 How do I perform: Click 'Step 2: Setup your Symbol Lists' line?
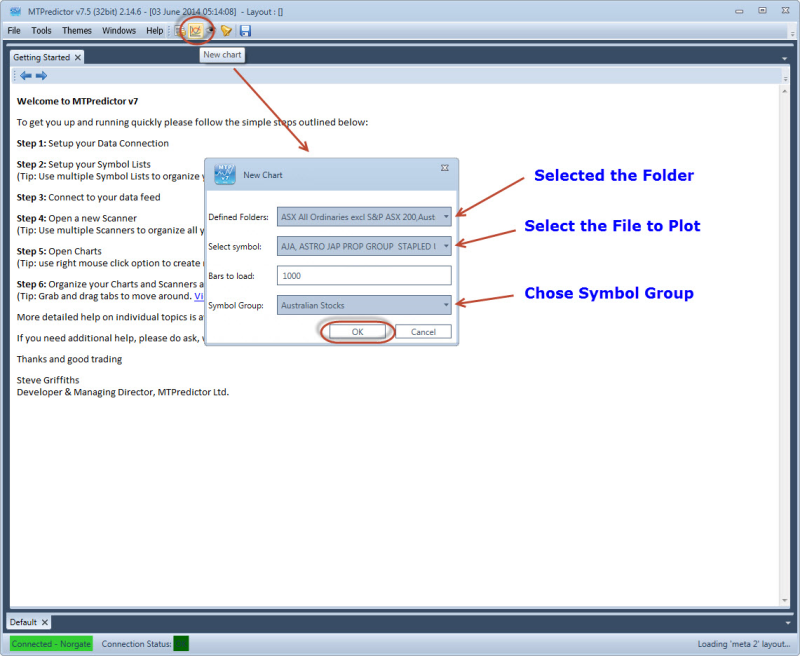84,164
